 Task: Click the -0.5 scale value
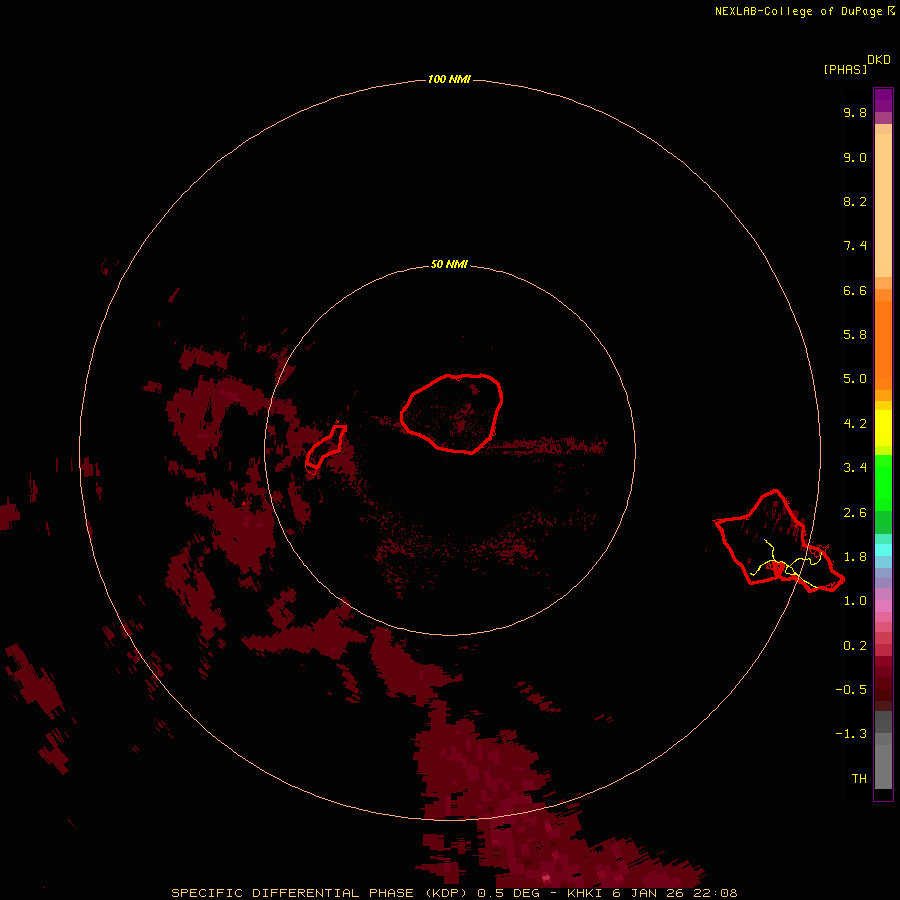[x=851, y=689]
